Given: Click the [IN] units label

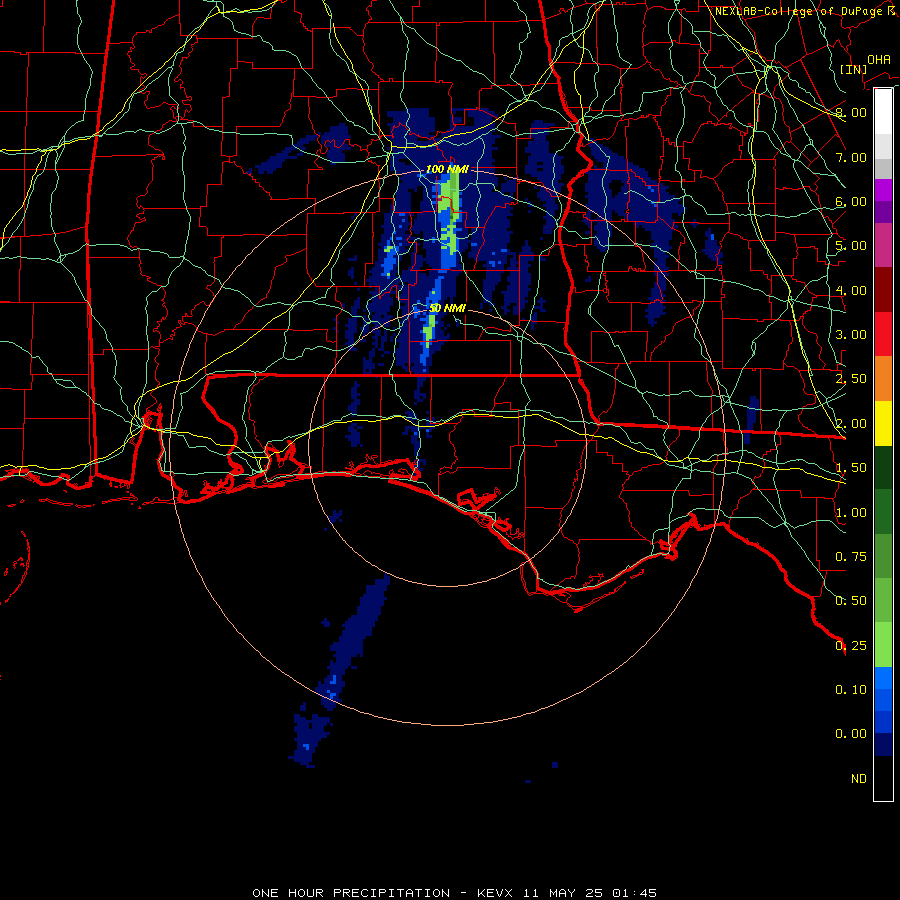Looking at the screenshot, I should (x=853, y=69).
